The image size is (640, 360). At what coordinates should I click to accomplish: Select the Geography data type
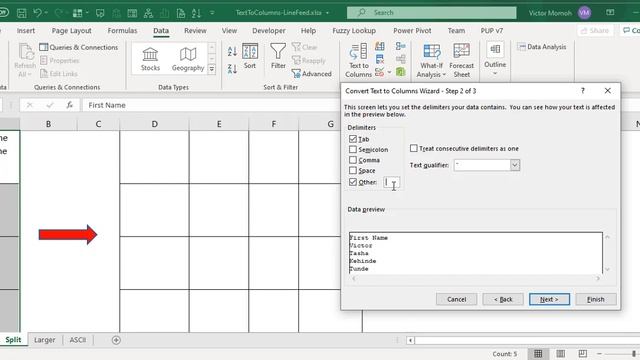(188, 59)
